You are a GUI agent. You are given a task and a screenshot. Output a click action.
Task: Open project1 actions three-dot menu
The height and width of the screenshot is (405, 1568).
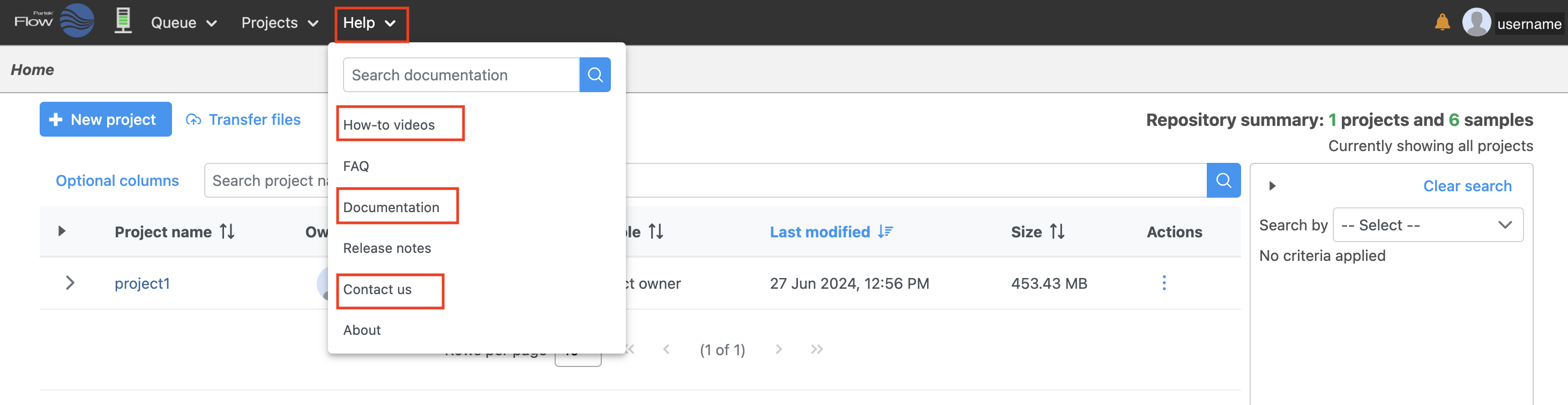click(1164, 283)
